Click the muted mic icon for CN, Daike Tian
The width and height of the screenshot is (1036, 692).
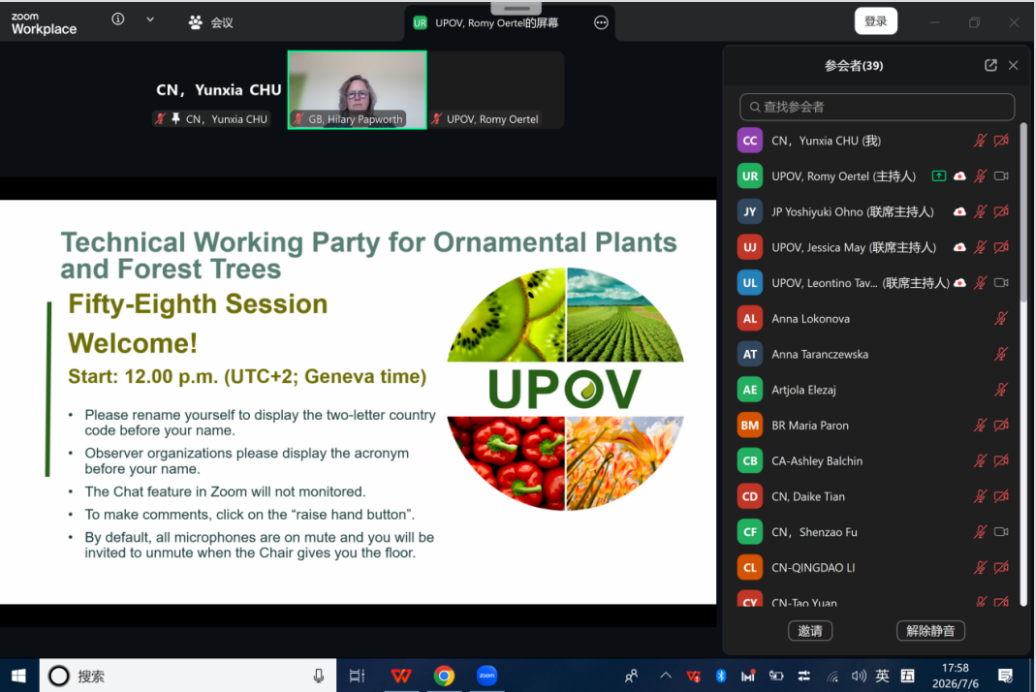(980, 496)
